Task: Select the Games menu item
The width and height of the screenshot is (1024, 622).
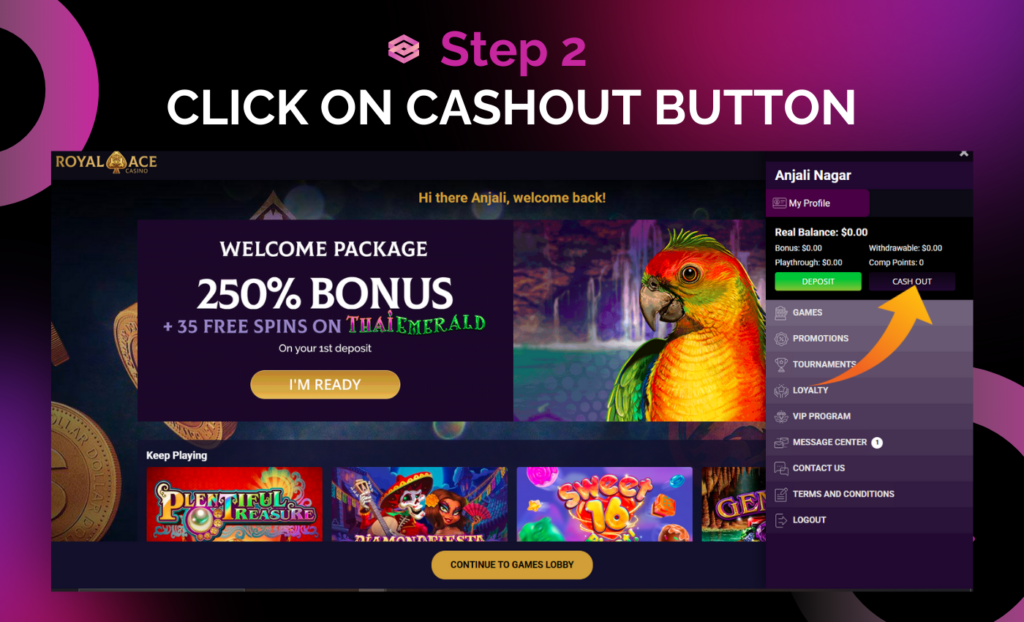Action: [869, 313]
